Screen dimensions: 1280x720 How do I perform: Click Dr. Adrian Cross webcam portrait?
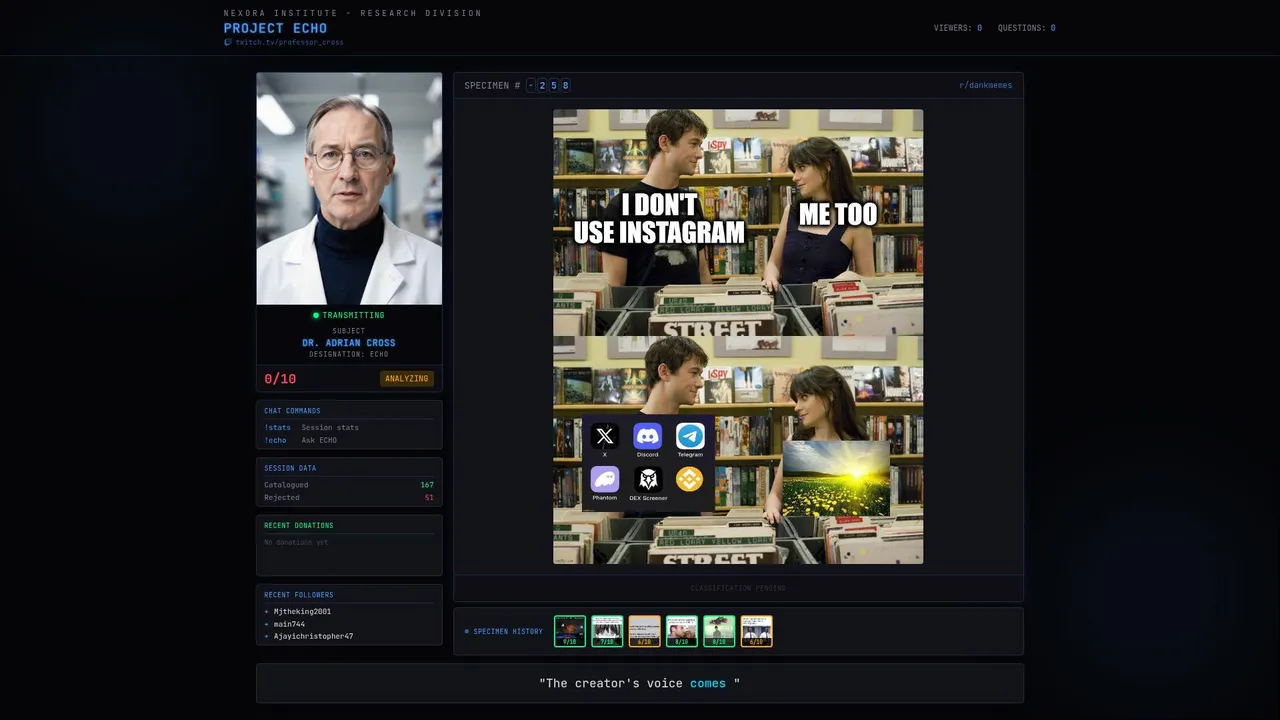click(x=349, y=188)
